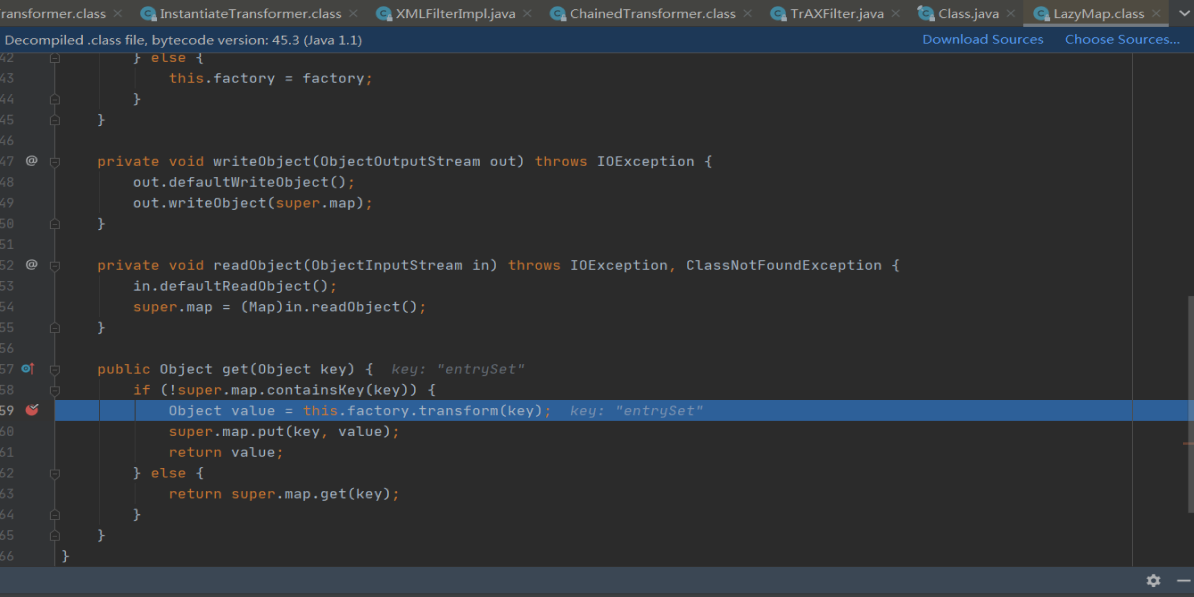The height and width of the screenshot is (597, 1194).
Task: Click 'ObjectOutputStream' parameter type in writeObject
Action: 400,161
